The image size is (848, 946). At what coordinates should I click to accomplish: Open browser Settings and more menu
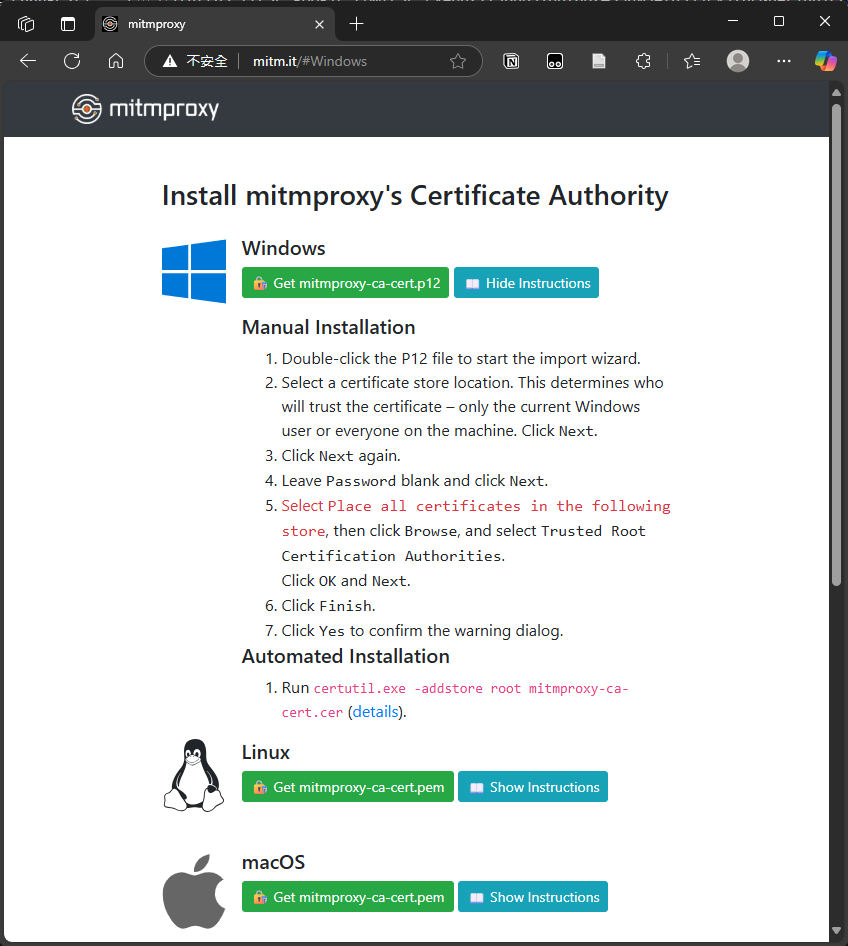point(783,61)
